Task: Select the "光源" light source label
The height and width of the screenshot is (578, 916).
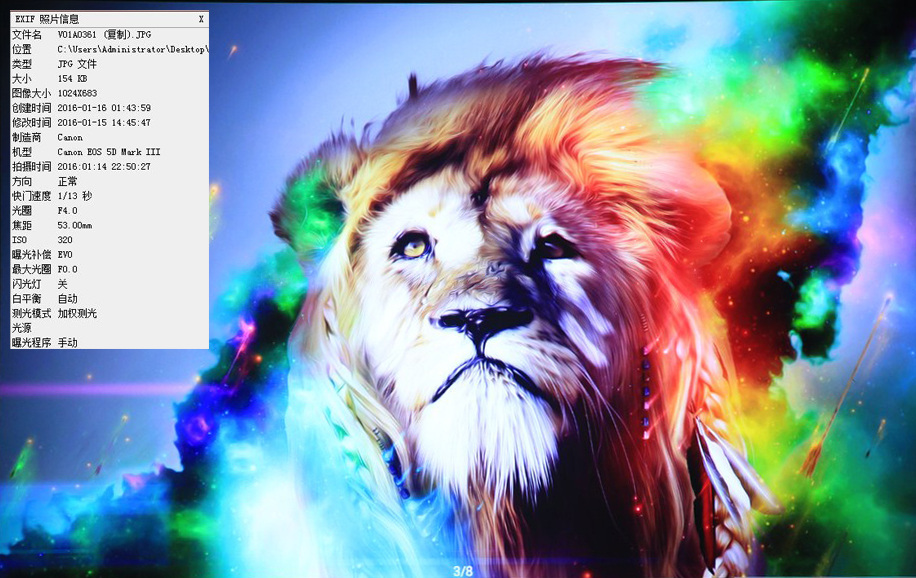Action: 22,328
